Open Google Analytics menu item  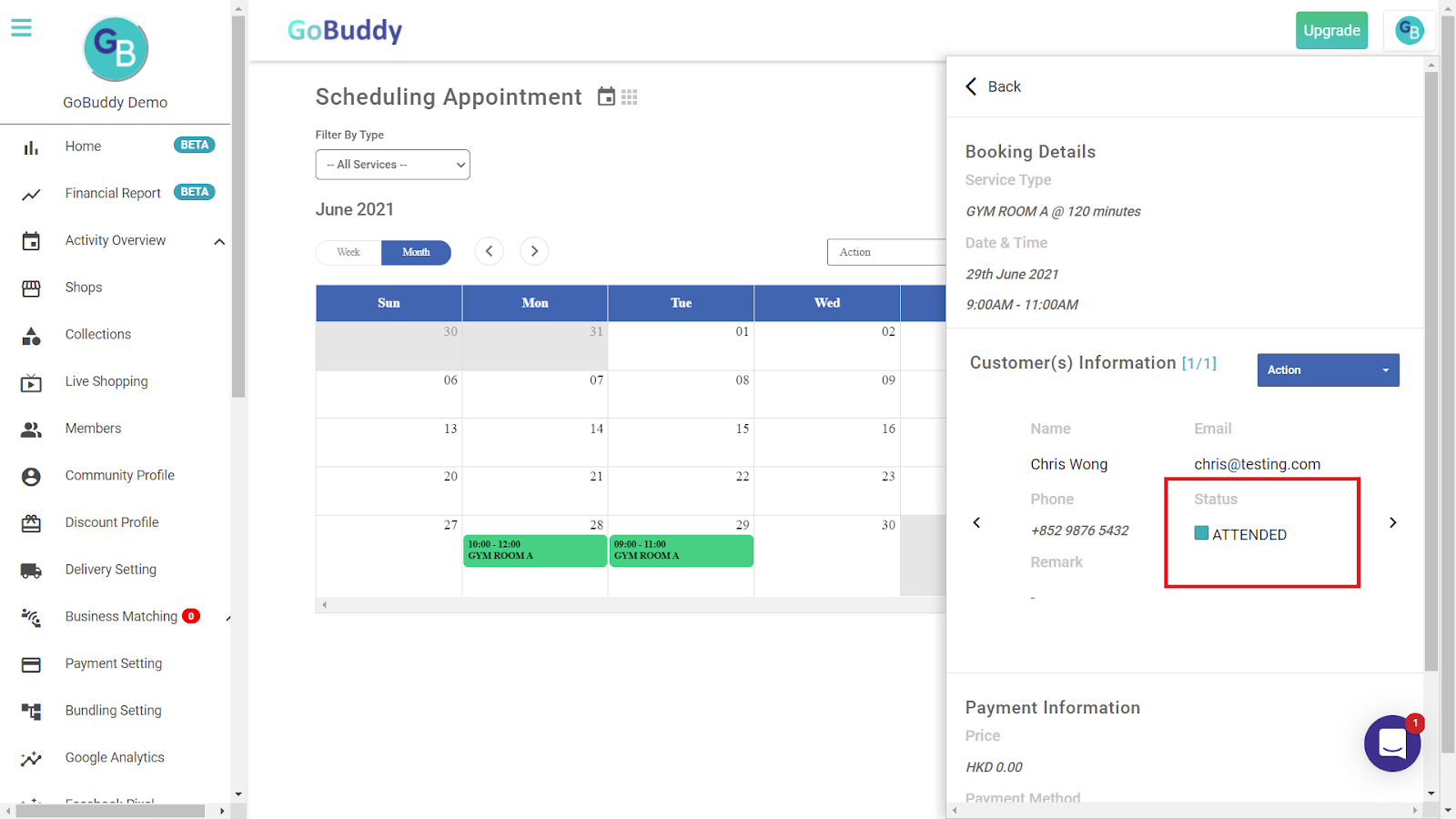116,758
